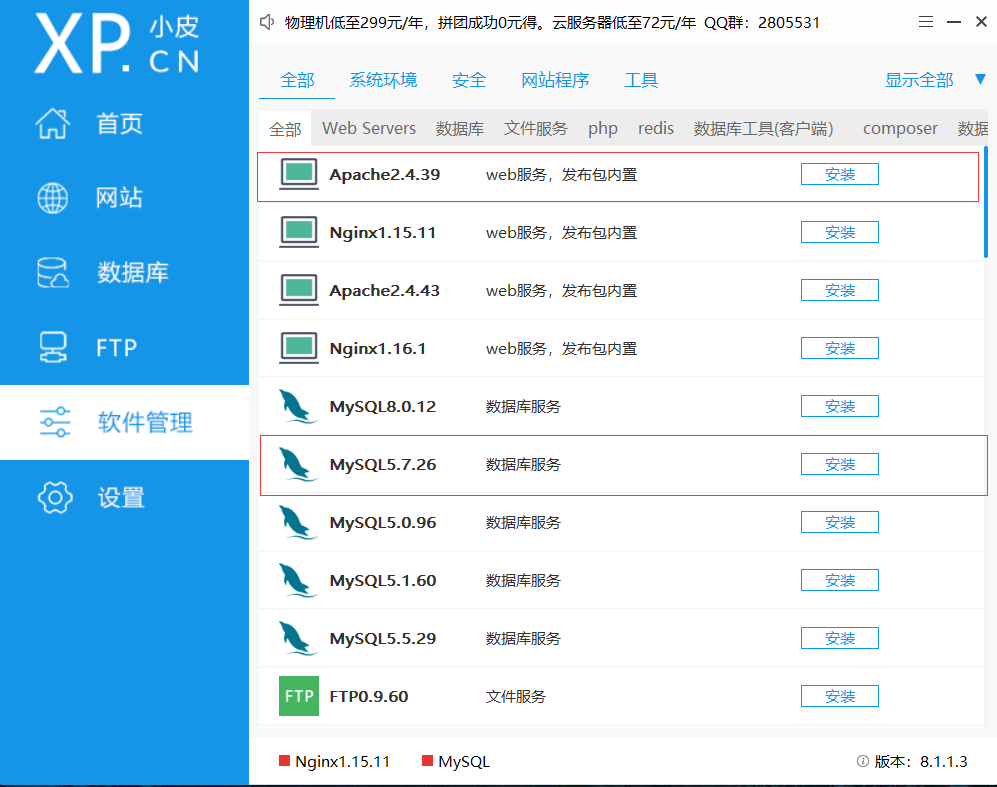
Task: Open the 首页 home page
Action: tap(89, 123)
